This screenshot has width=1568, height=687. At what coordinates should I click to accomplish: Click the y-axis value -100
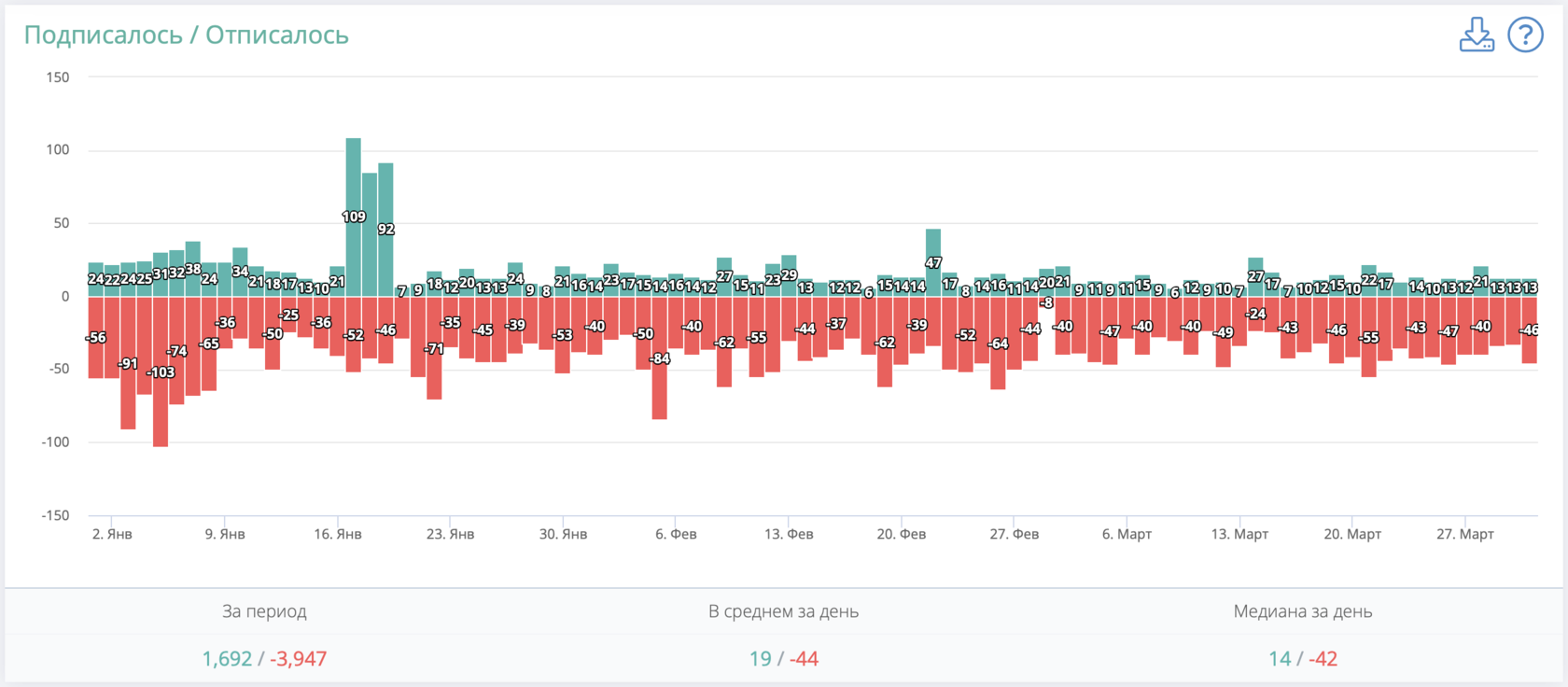point(55,442)
